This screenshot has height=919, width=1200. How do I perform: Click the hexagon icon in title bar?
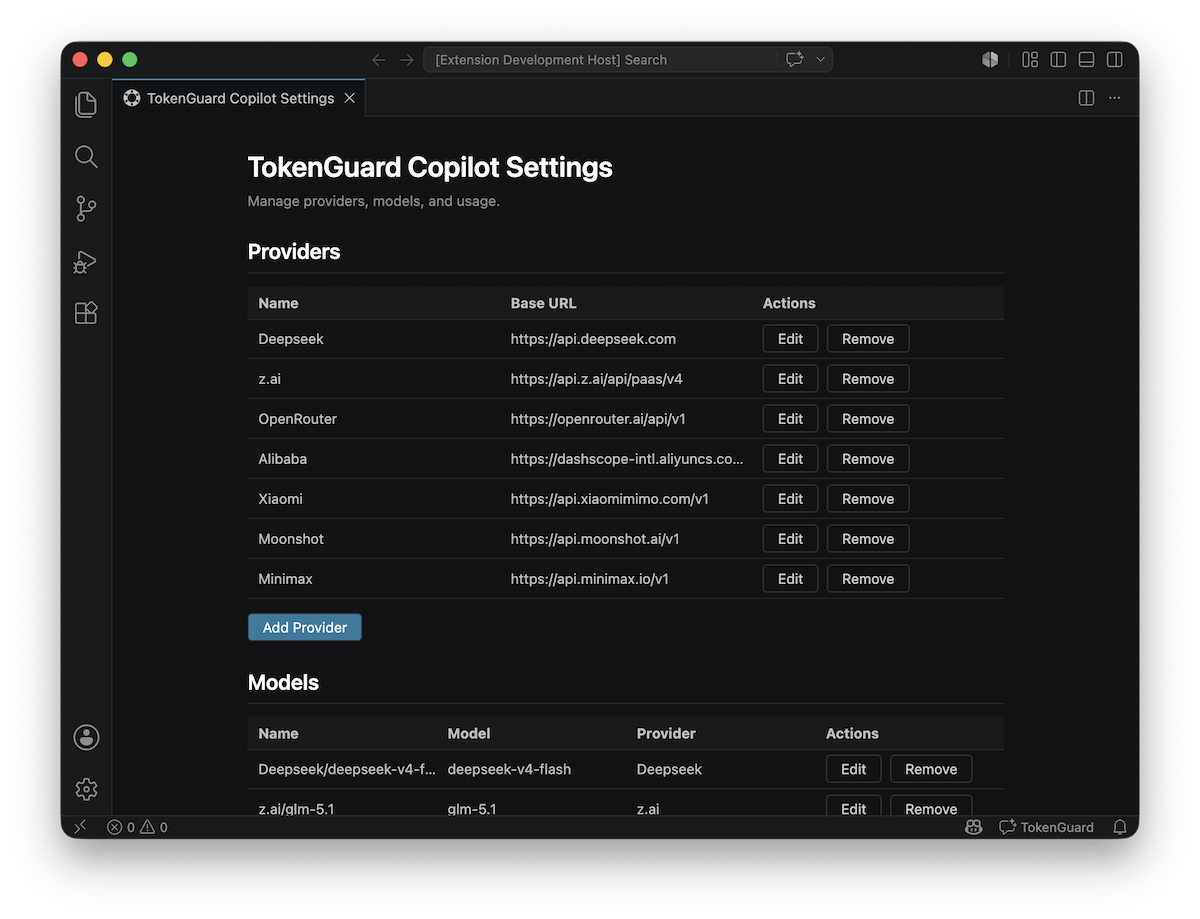point(990,60)
